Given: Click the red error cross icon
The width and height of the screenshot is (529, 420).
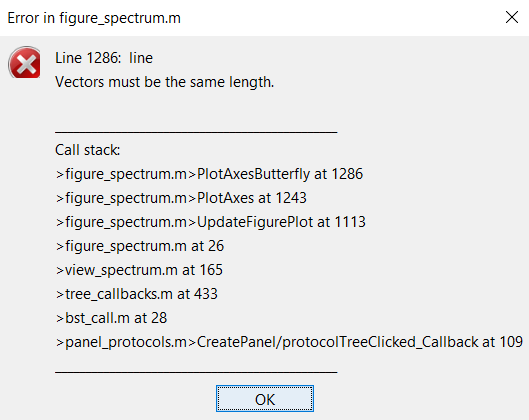Looking at the screenshot, I should pyautogui.click(x=25, y=62).
